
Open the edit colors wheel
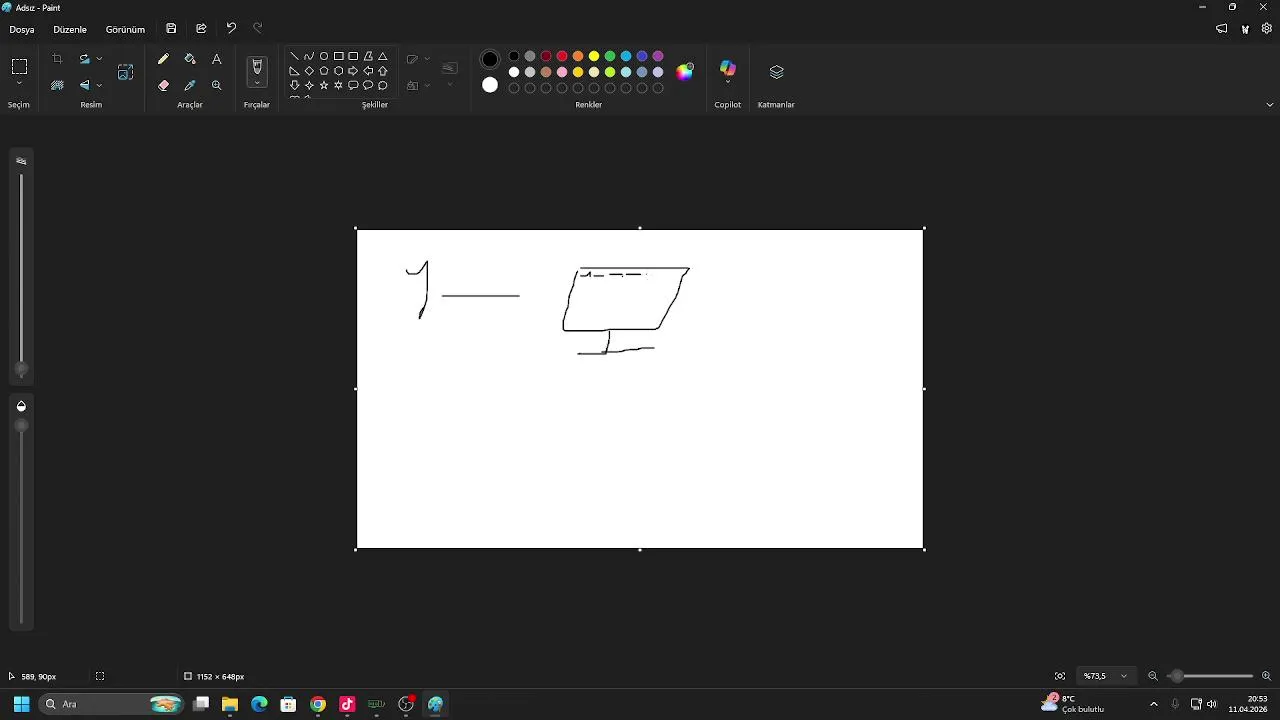coord(685,71)
